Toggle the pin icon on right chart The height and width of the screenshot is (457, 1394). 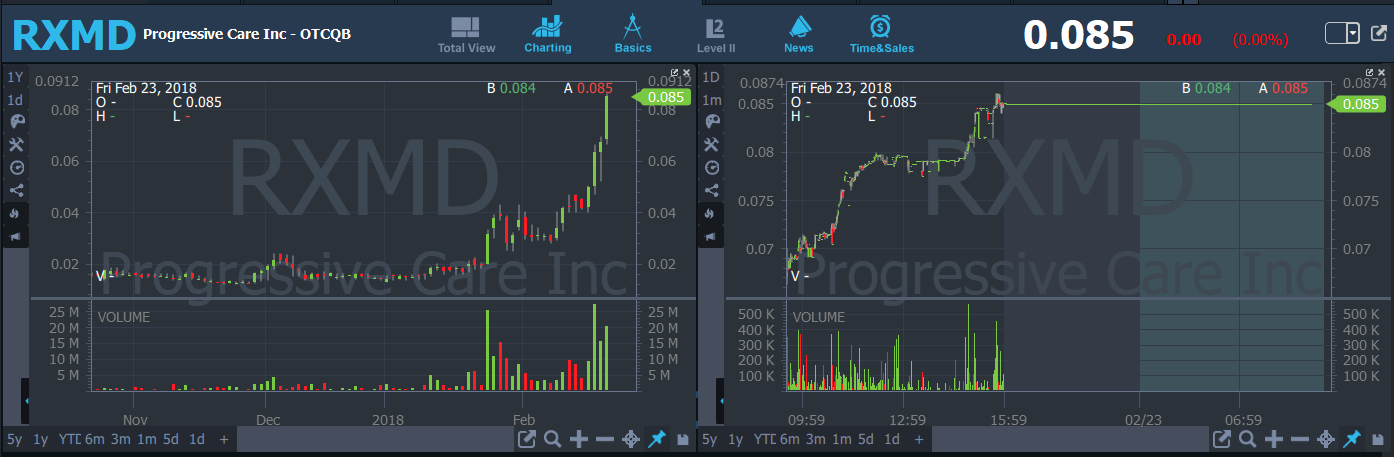point(1352,439)
